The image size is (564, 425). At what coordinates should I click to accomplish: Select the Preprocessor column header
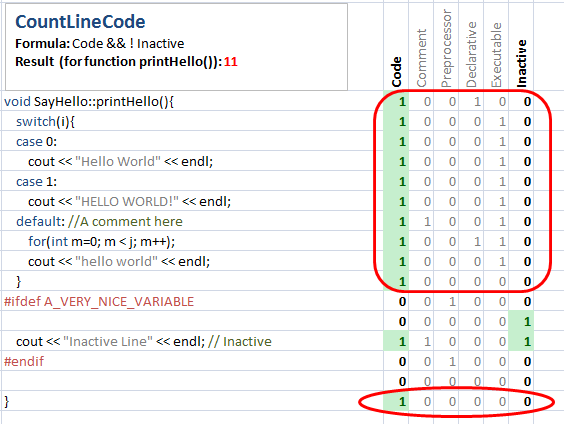pyautogui.click(x=446, y=49)
